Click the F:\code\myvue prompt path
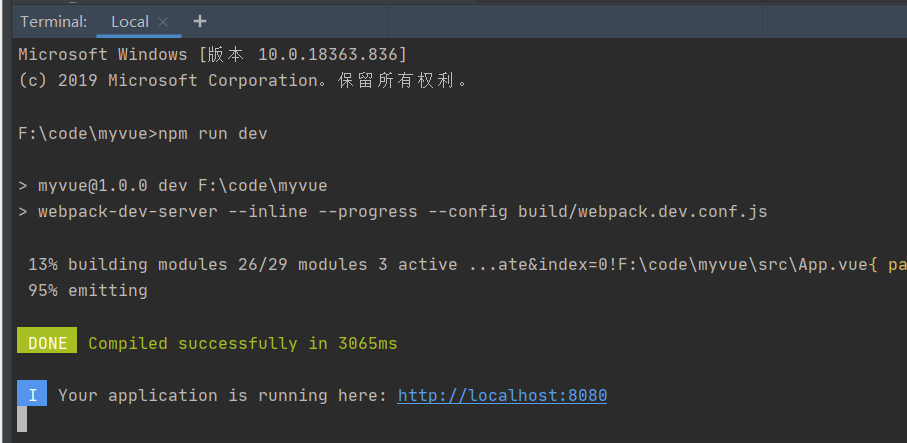The height and width of the screenshot is (443, 907). pos(85,133)
